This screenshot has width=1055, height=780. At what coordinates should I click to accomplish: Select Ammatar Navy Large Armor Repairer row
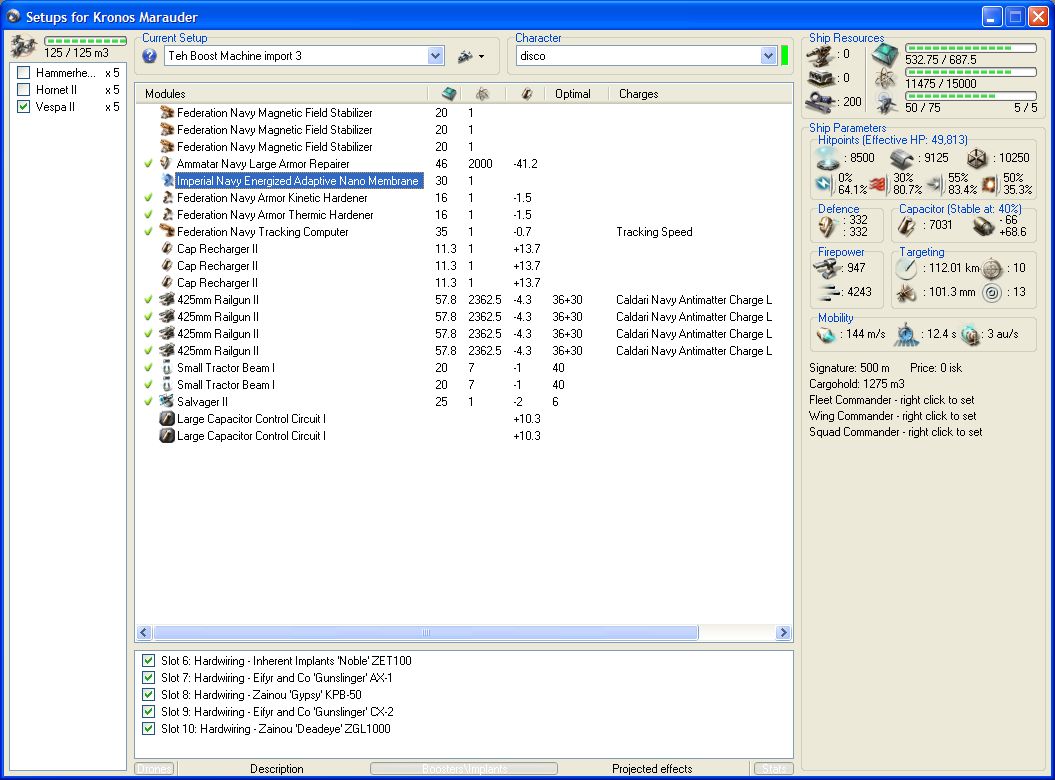pyautogui.click(x=262, y=164)
